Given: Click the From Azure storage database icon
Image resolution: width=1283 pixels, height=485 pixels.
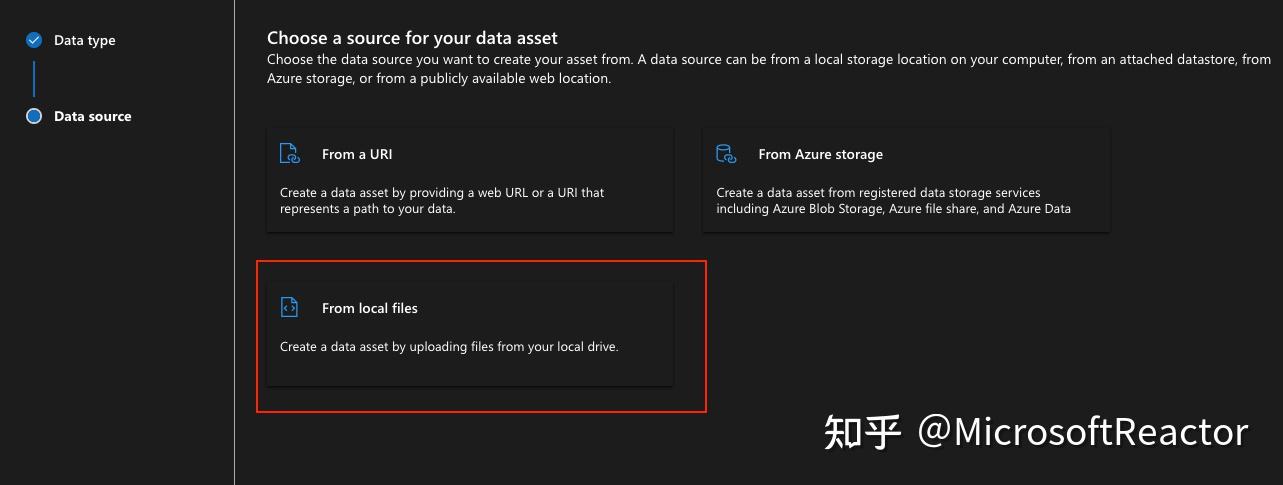Looking at the screenshot, I should [x=726, y=154].
